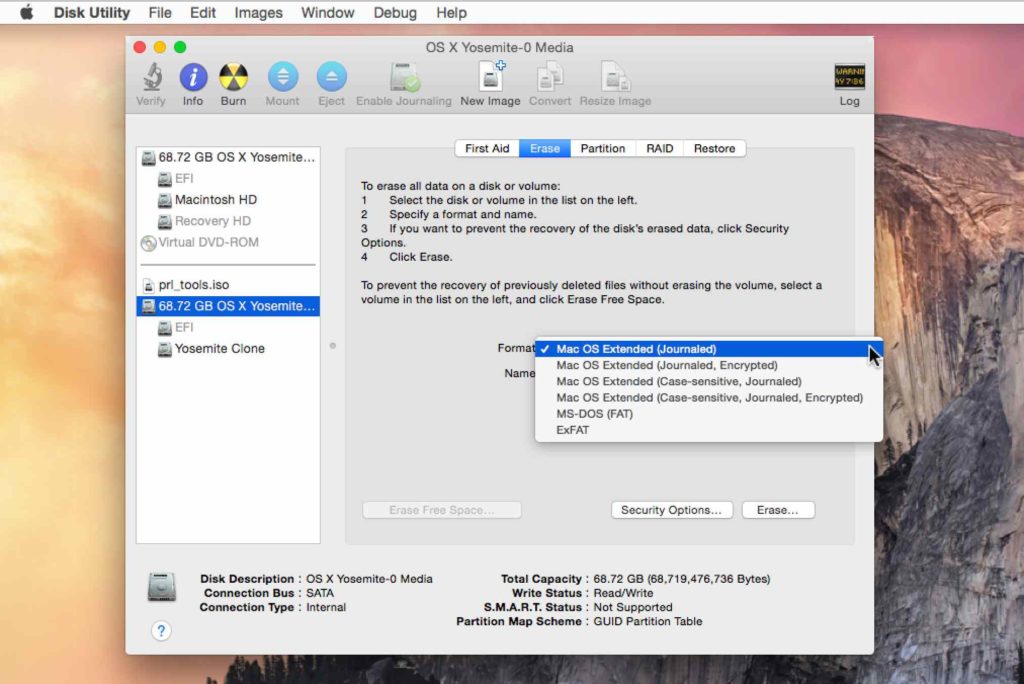Switch to the First Aid tab
This screenshot has width=1024, height=684.
click(x=487, y=148)
